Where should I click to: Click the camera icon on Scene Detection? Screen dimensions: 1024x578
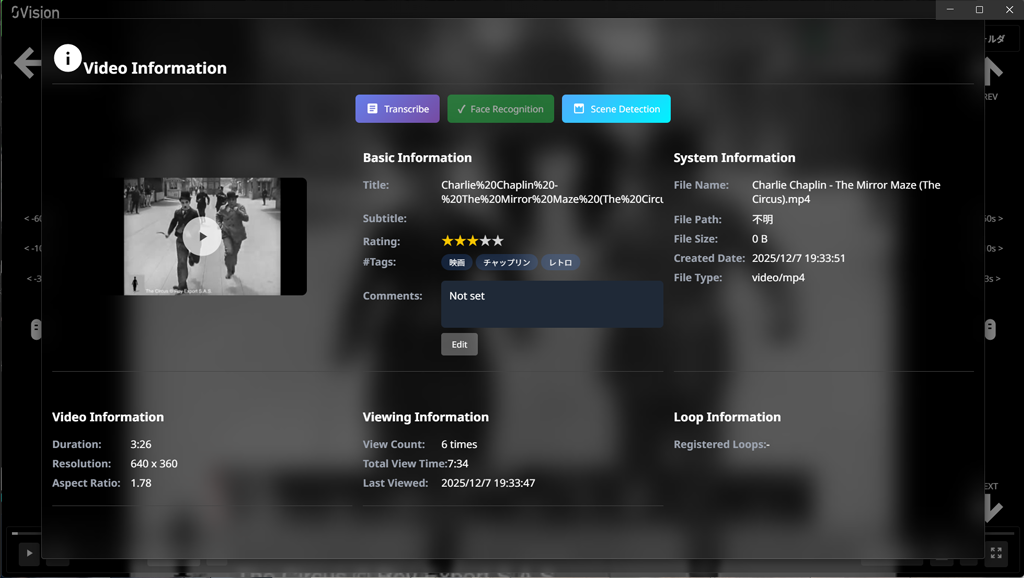click(580, 108)
